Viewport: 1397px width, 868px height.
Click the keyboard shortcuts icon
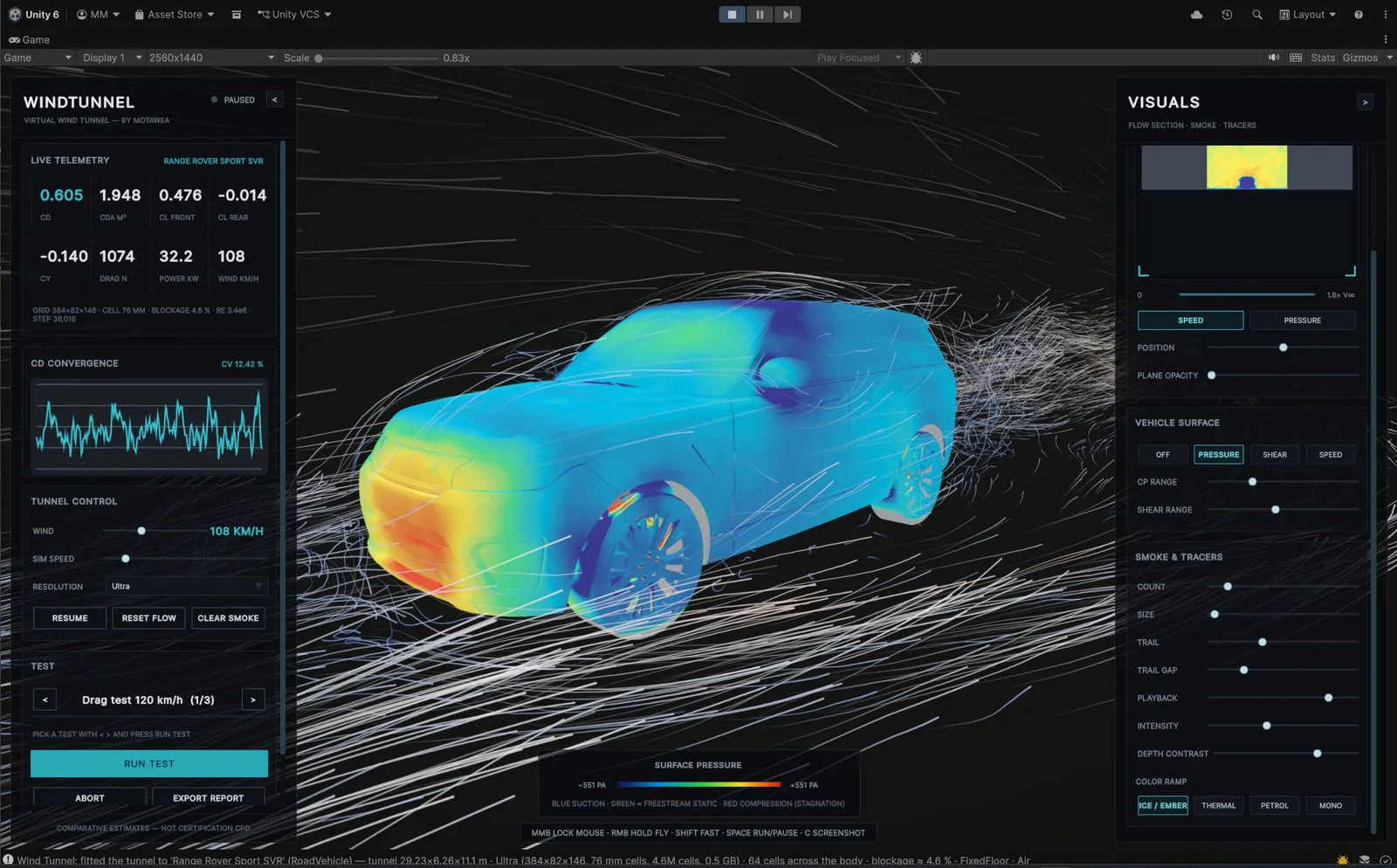(x=1296, y=58)
